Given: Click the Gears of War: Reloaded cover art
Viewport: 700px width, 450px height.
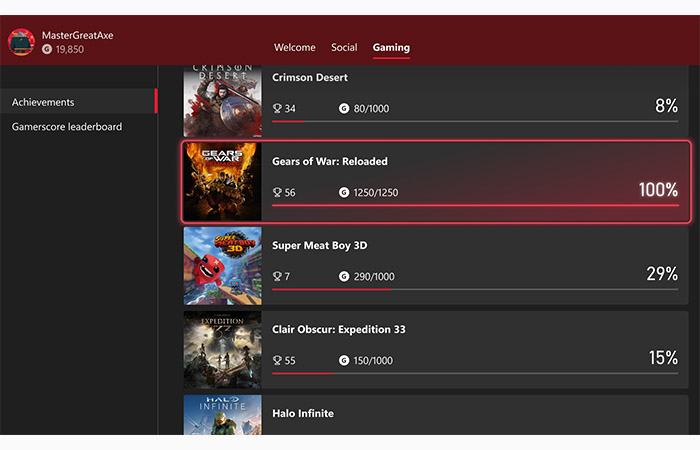Looking at the screenshot, I should click(222, 182).
